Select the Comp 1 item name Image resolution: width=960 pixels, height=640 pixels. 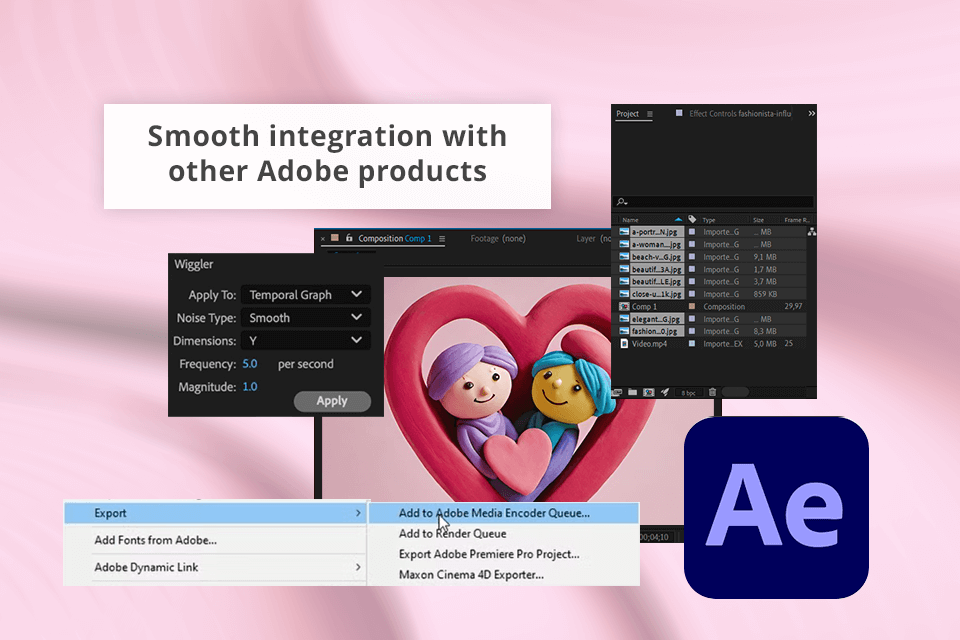coord(644,306)
